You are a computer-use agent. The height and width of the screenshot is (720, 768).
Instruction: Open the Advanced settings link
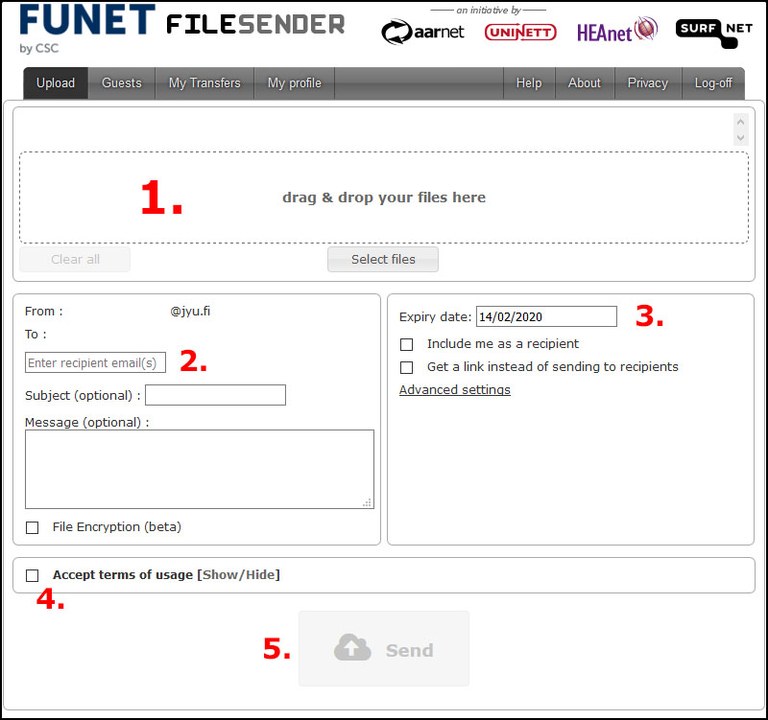pyautogui.click(x=455, y=390)
